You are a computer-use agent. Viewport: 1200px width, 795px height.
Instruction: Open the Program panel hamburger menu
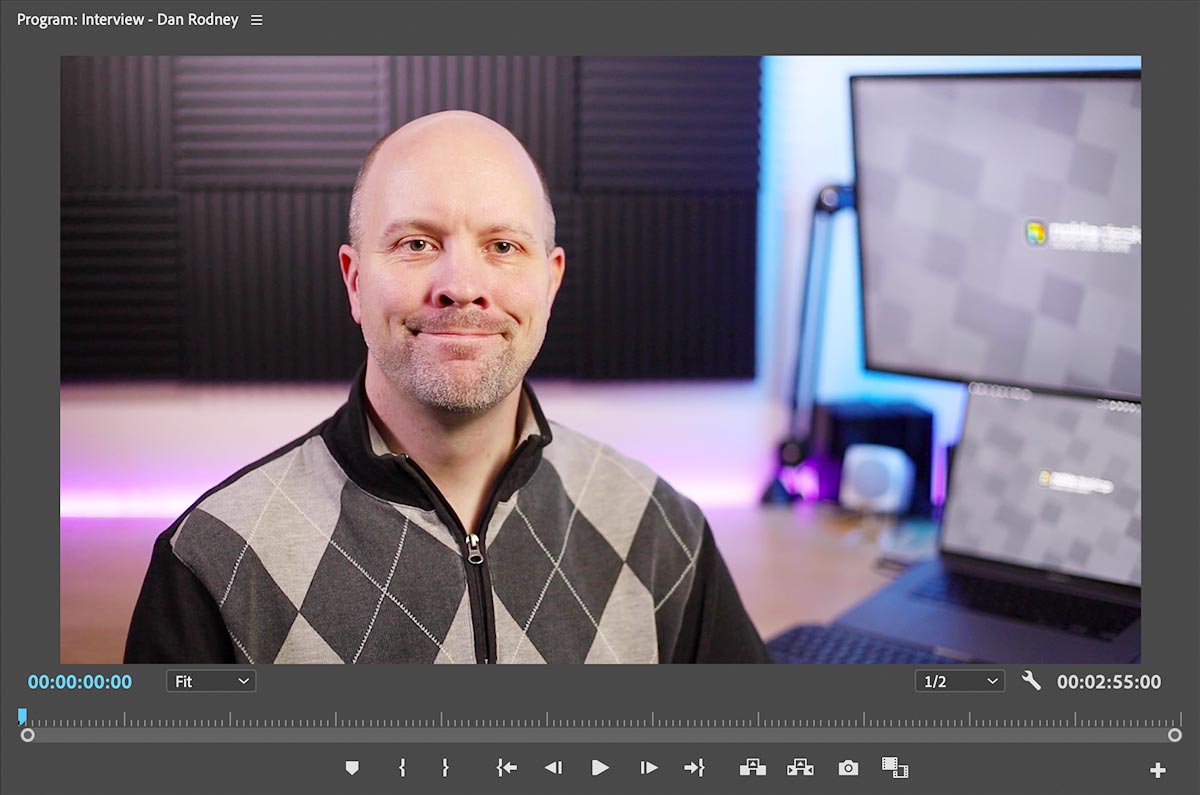tap(257, 20)
